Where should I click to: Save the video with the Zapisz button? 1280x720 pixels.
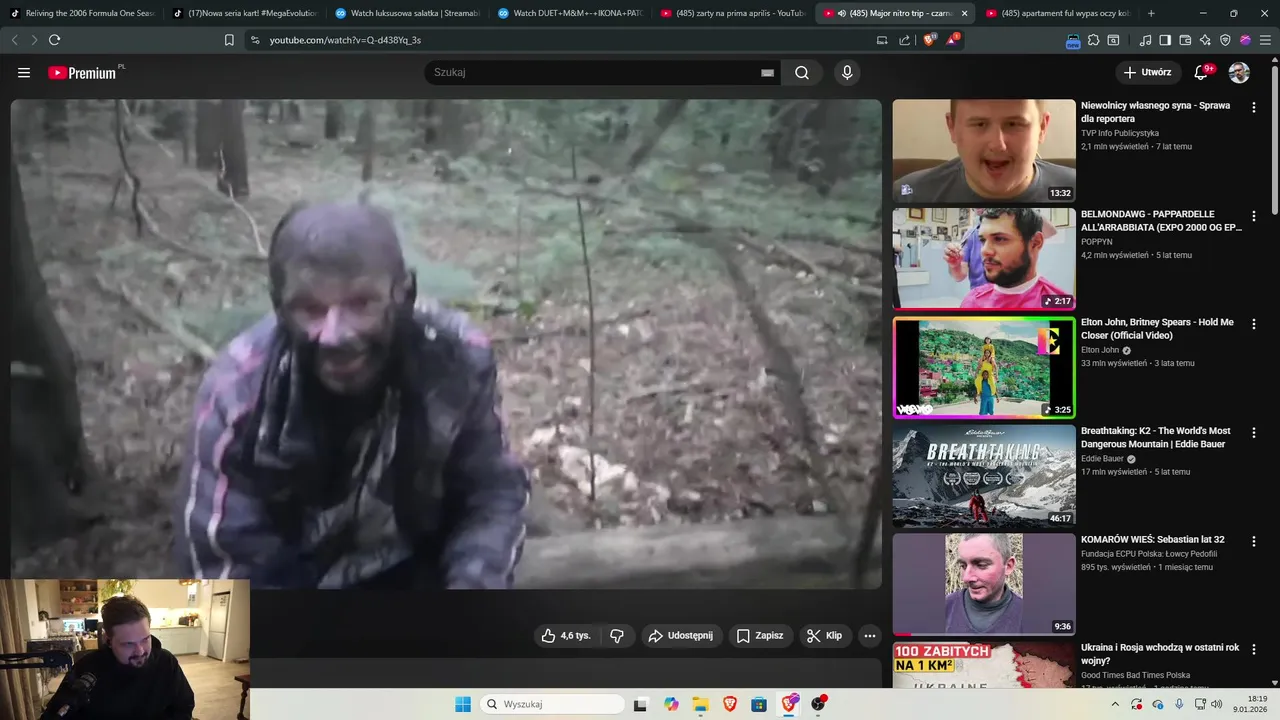point(760,636)
